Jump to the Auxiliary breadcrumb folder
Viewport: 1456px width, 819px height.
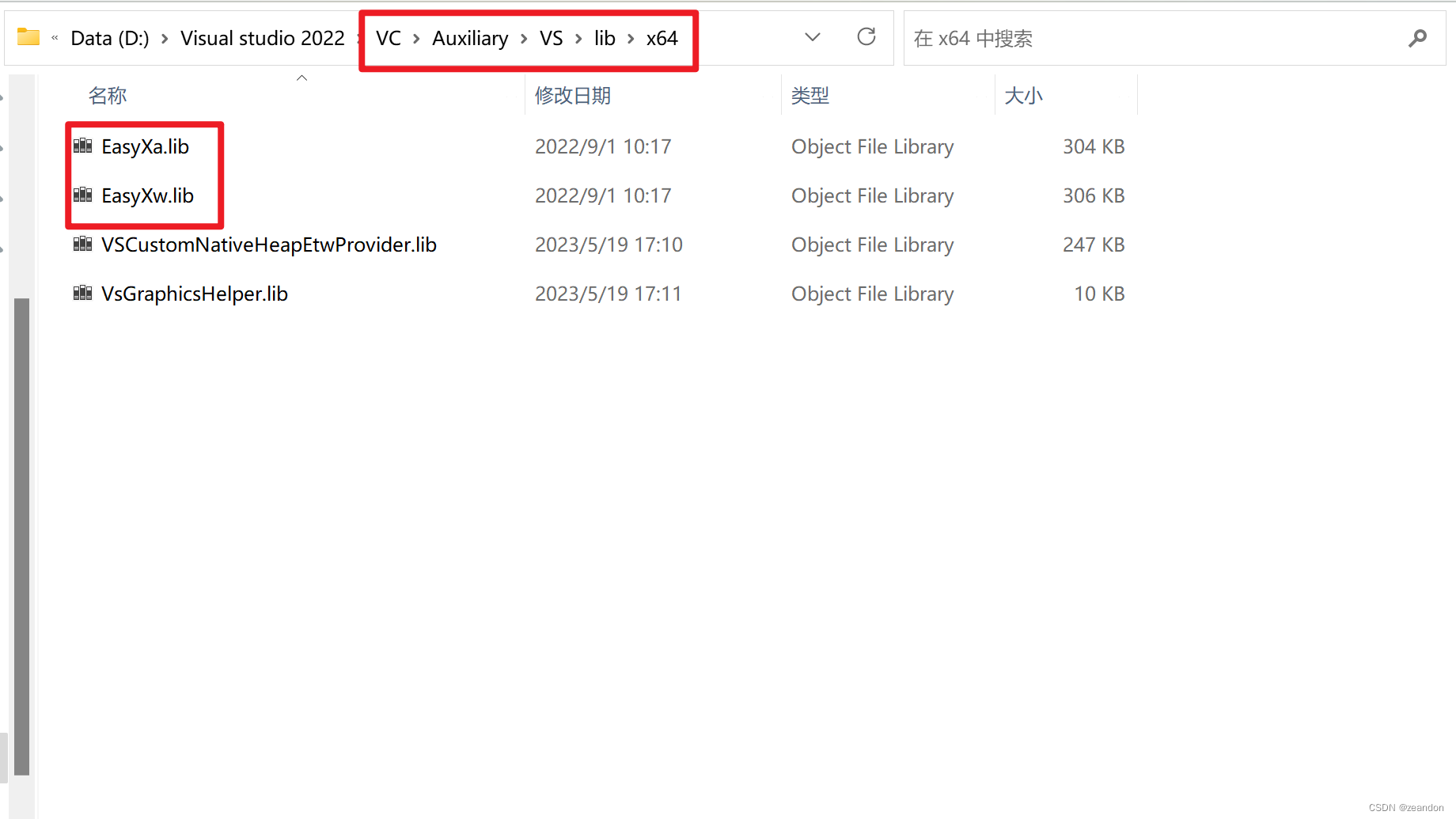470,38
